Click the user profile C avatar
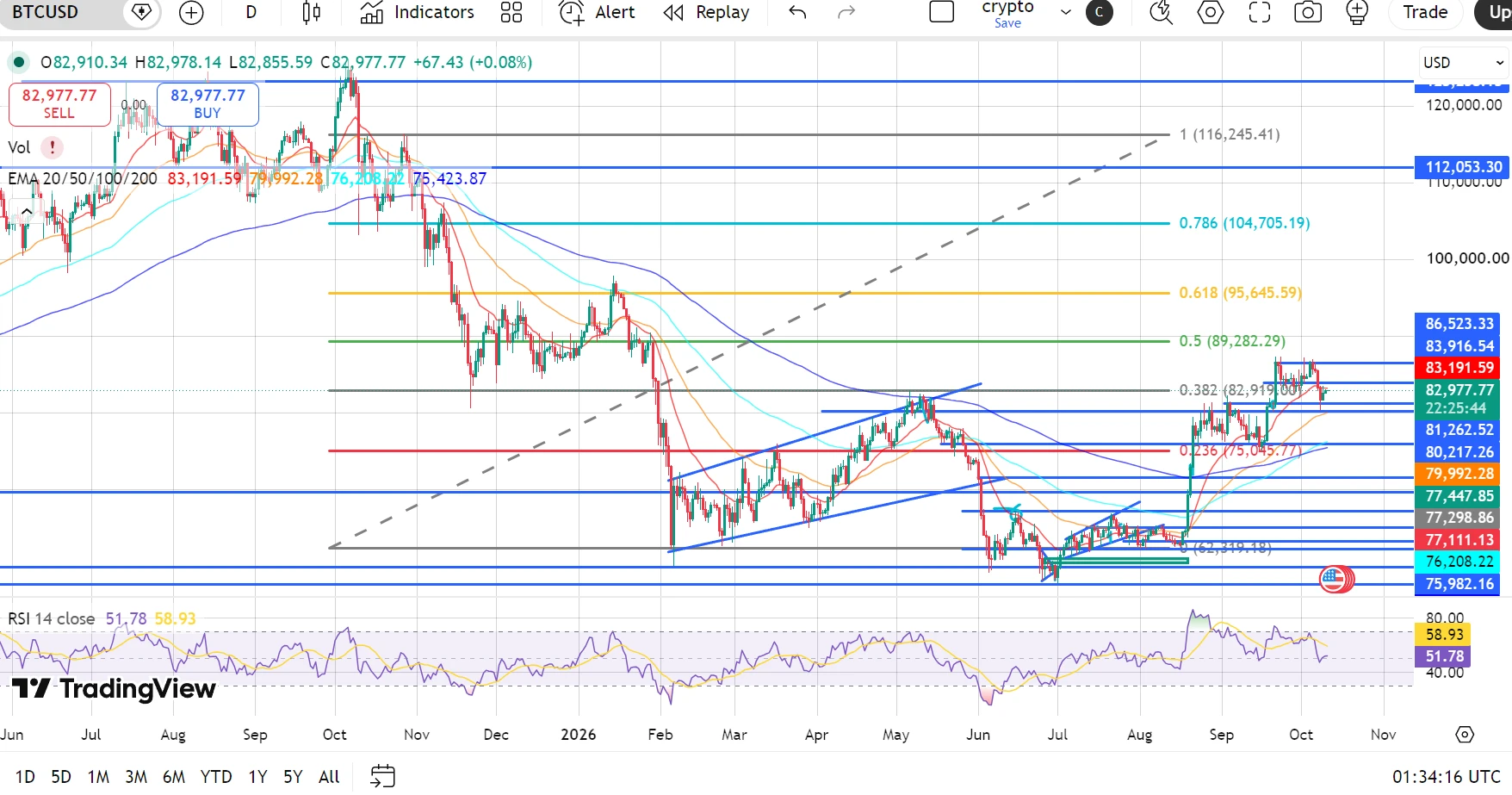The height and width of the screenshot is (795, 1512). [1100, 12]
